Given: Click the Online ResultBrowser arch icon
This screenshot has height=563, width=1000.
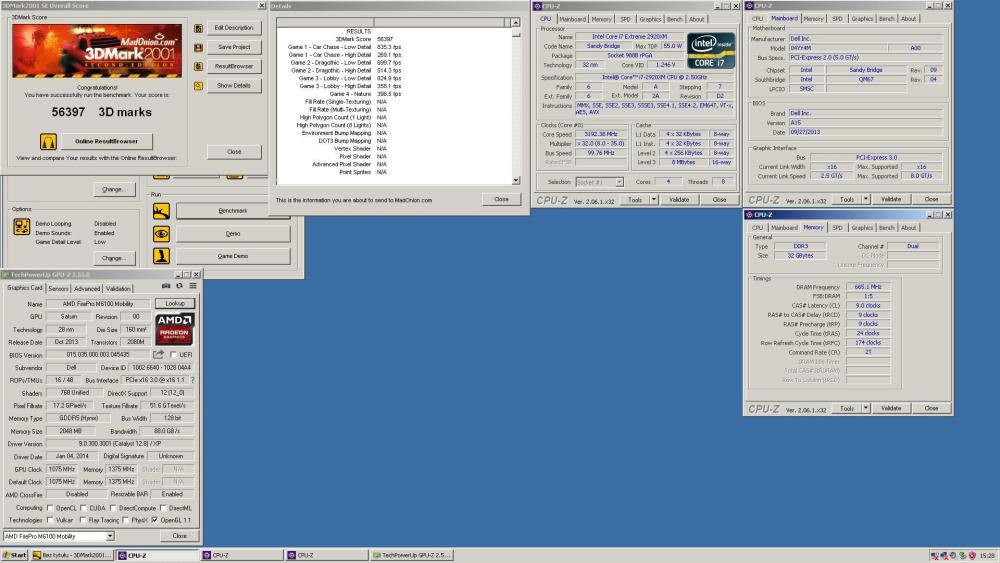Looking at the screenshot, I should coord(48,141).
